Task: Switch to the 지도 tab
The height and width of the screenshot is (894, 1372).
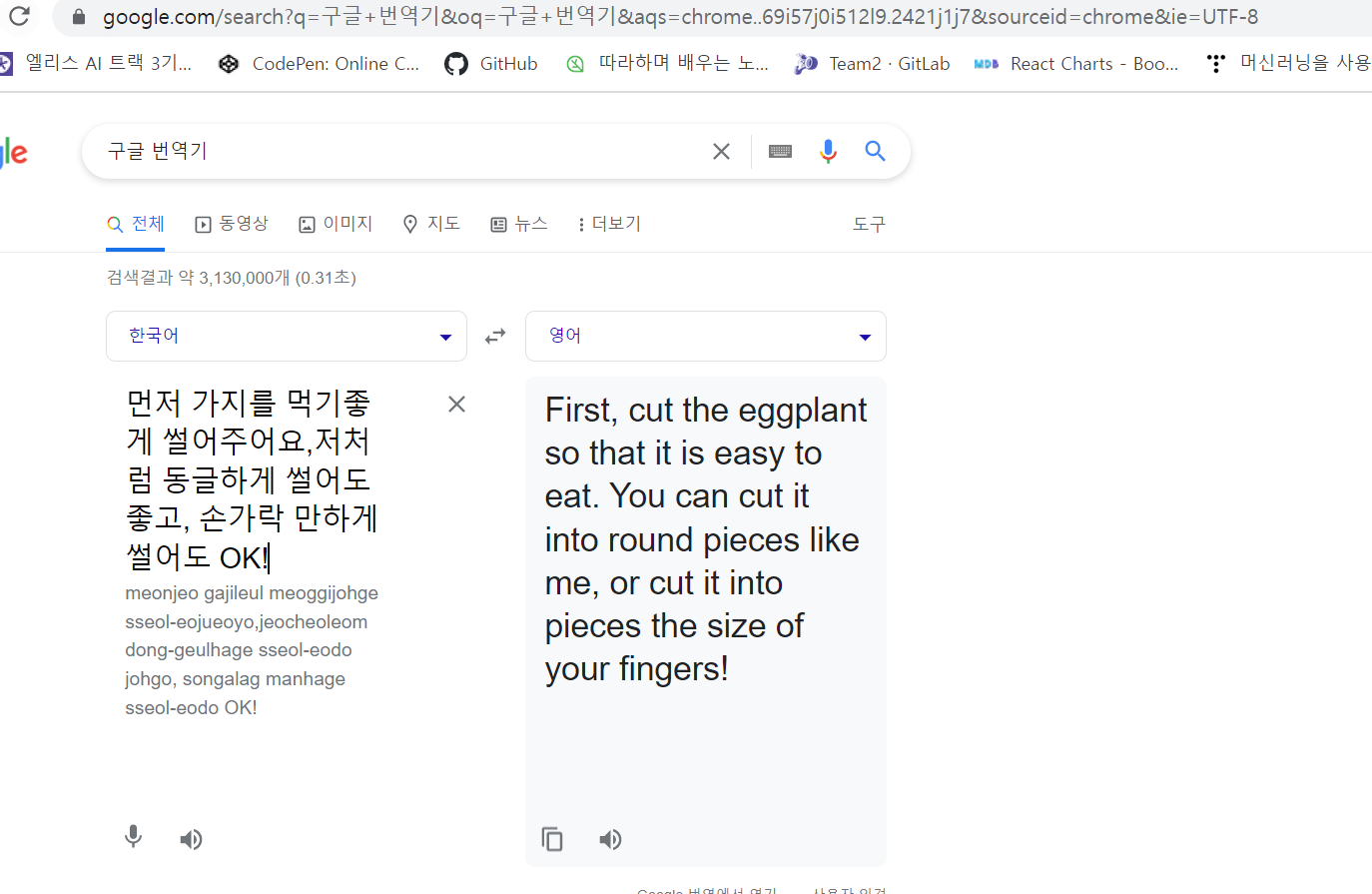Action: click(431, 224)
